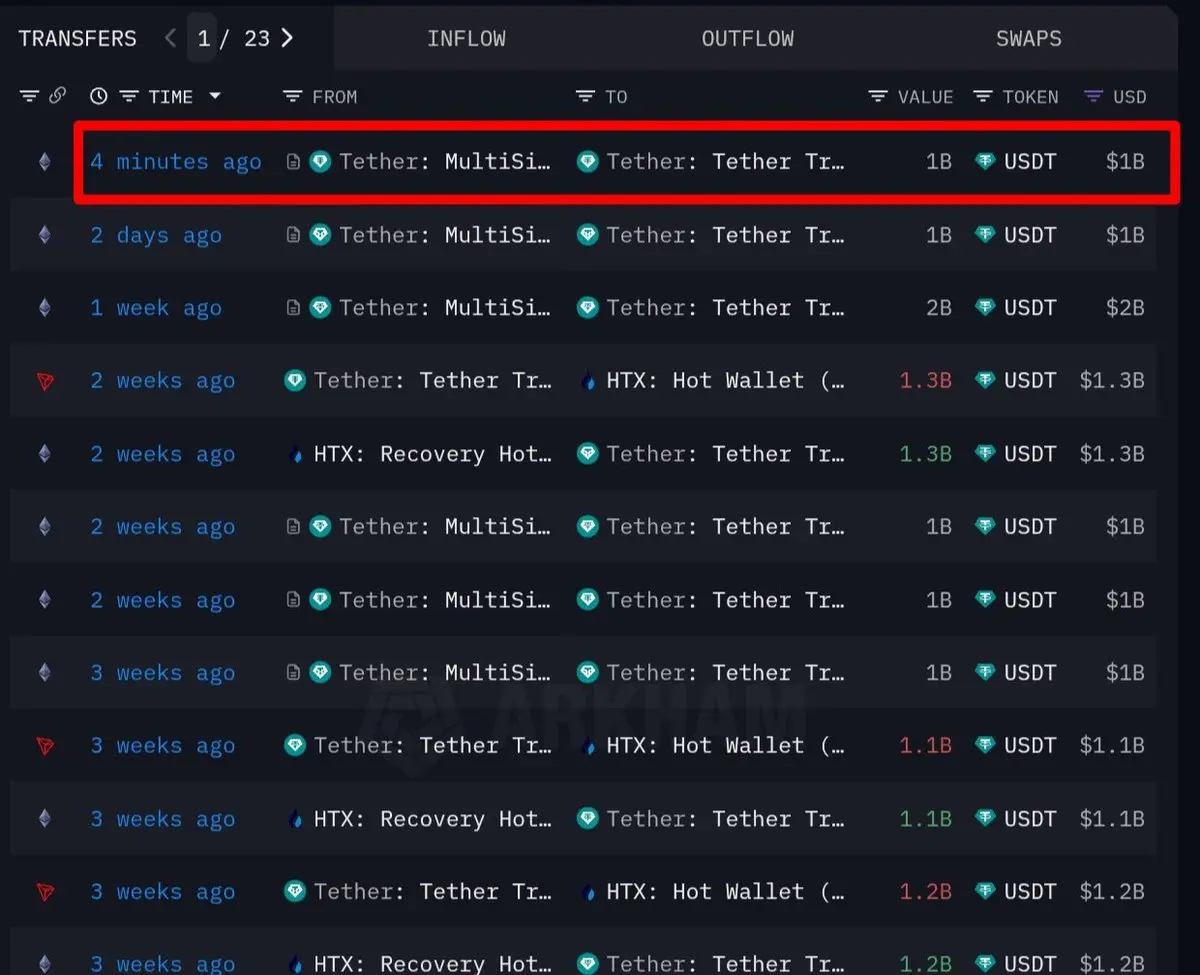Click HTX flame logo on red 1.1B row recipient

coord(587,746)
